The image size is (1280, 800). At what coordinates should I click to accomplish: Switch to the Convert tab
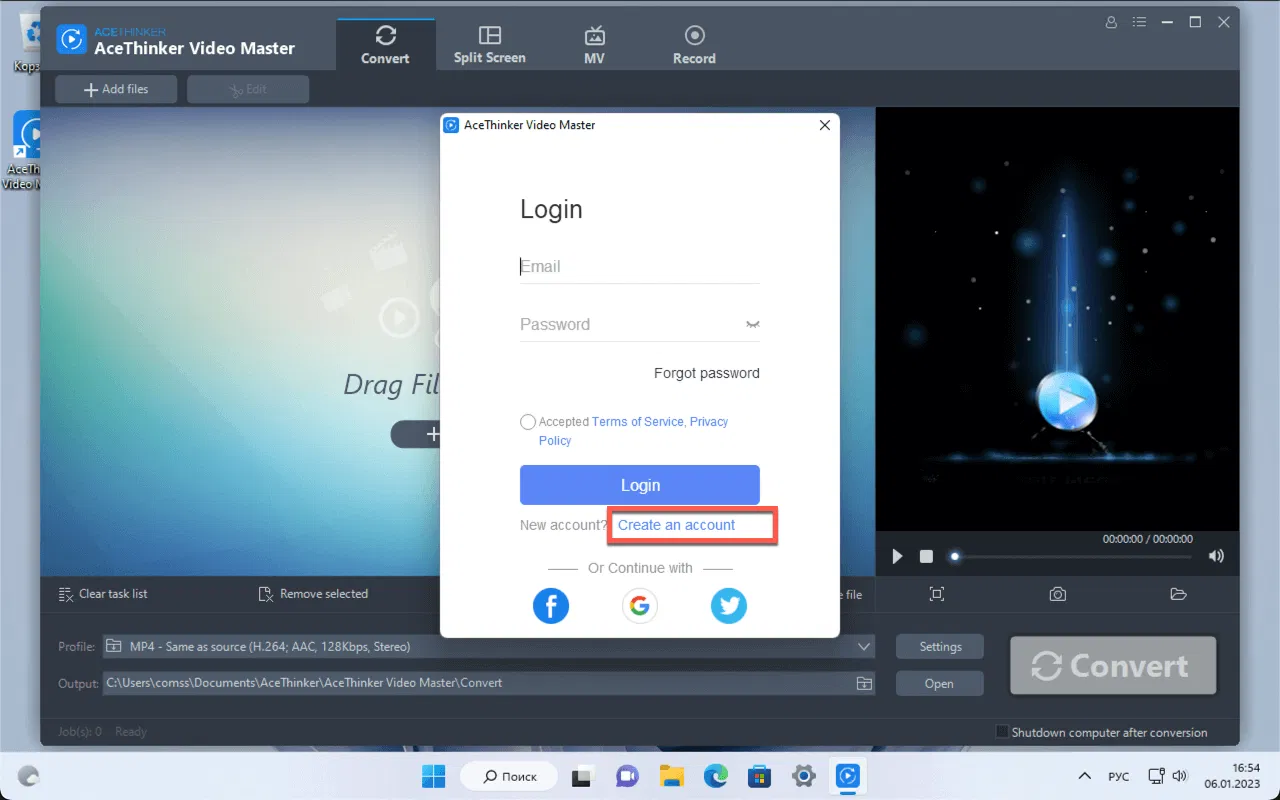pos(385,45)
